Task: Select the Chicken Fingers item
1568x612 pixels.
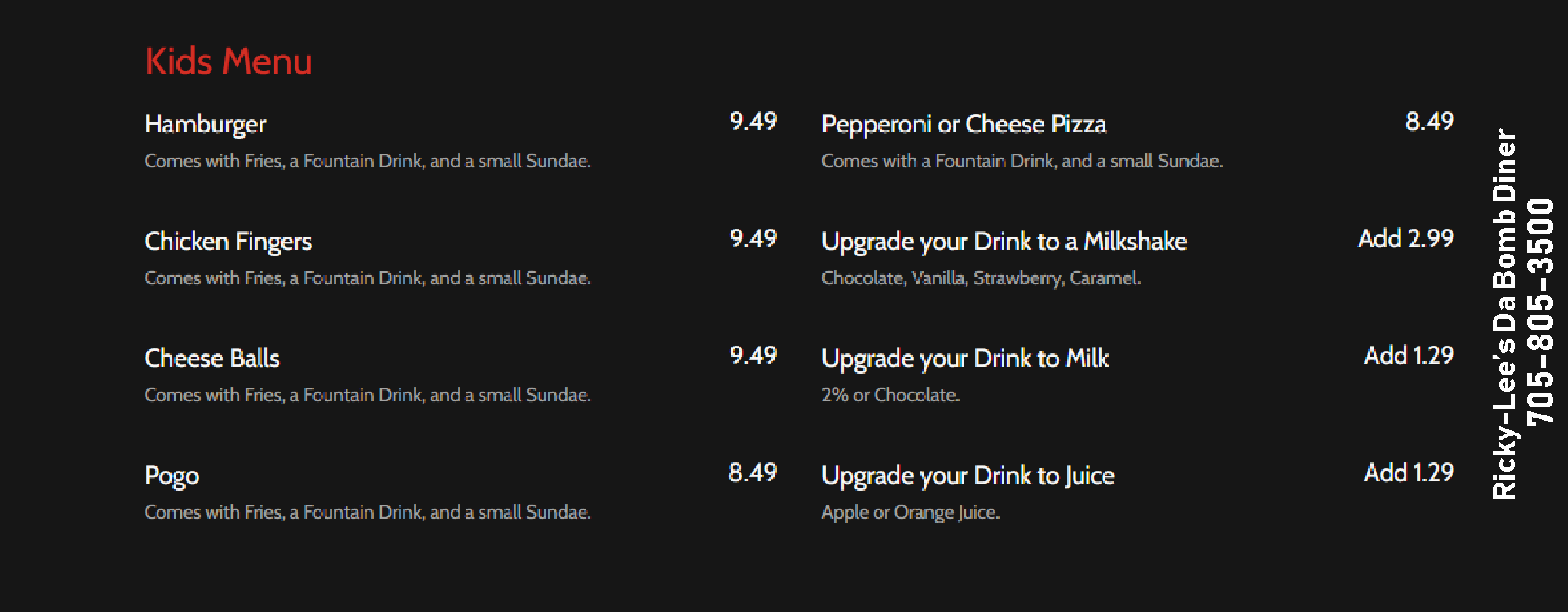Action: tap(228, 241)
